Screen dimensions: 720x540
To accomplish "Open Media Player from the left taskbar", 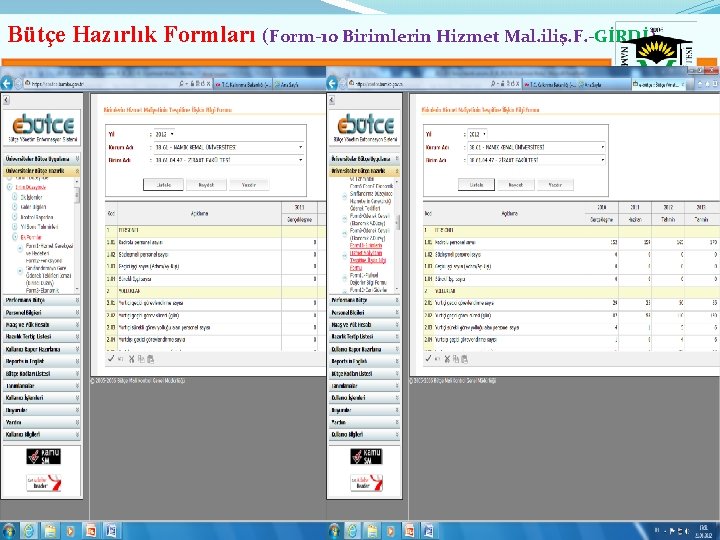I will click(x=70, y=531).
